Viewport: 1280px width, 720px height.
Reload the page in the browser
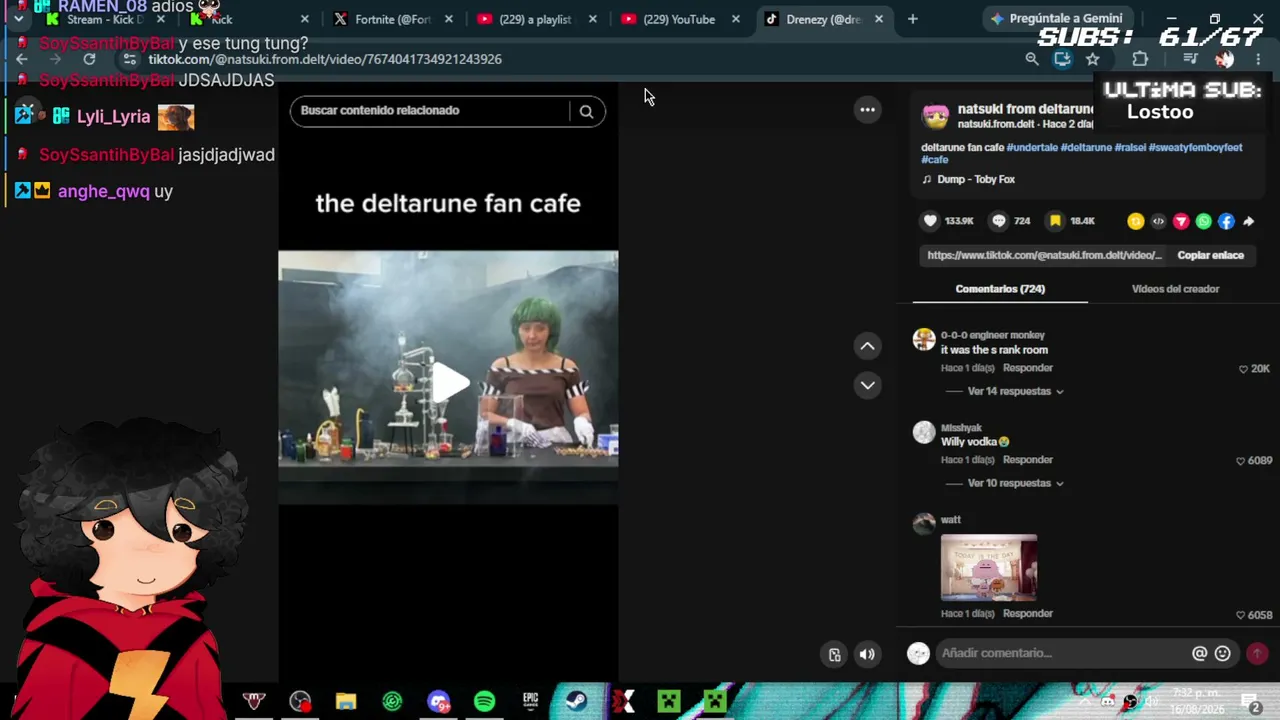point(89,59)
